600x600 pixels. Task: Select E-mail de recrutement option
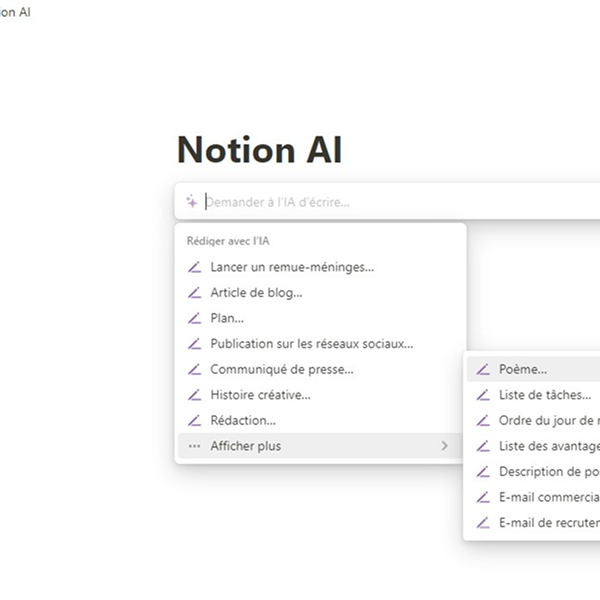[x=548, y=523]
